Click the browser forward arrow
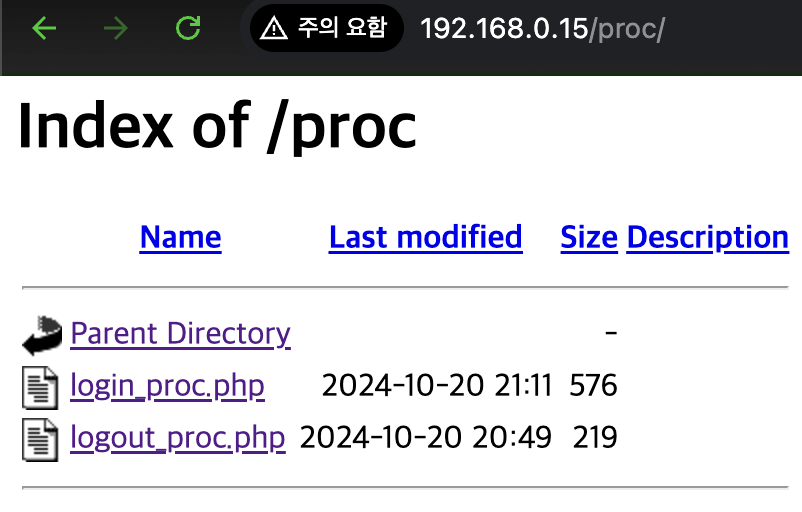Image resolution: width=802 pixels, height=512 pixels. click(x=116, y=28)
